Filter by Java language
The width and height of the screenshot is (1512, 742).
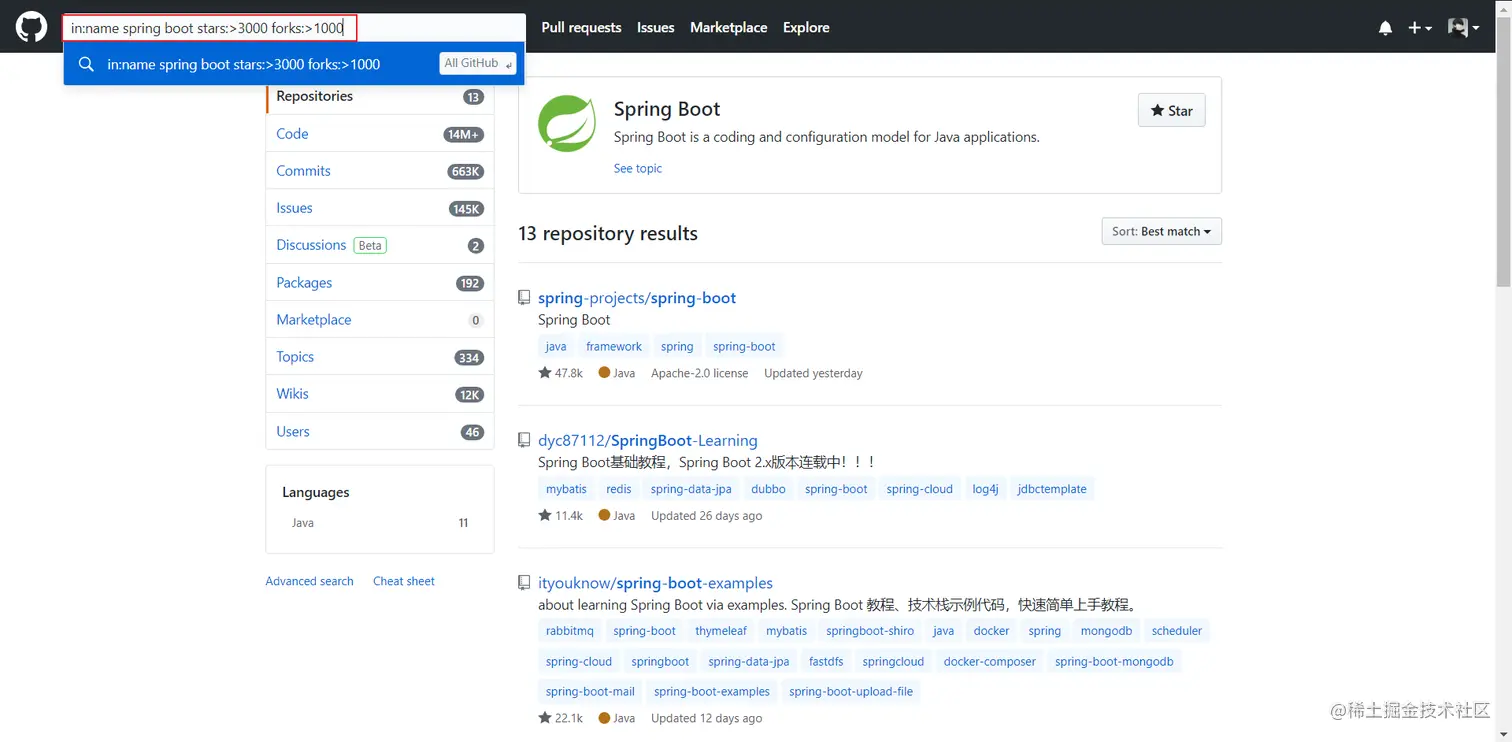tap(380, 523)
